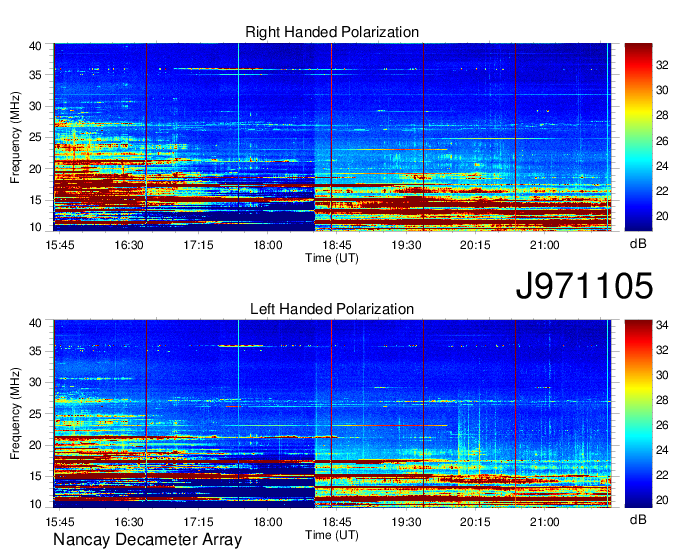
Task: Click the 24 dB value on Right Handed colorbar
Action: (662, 166)
